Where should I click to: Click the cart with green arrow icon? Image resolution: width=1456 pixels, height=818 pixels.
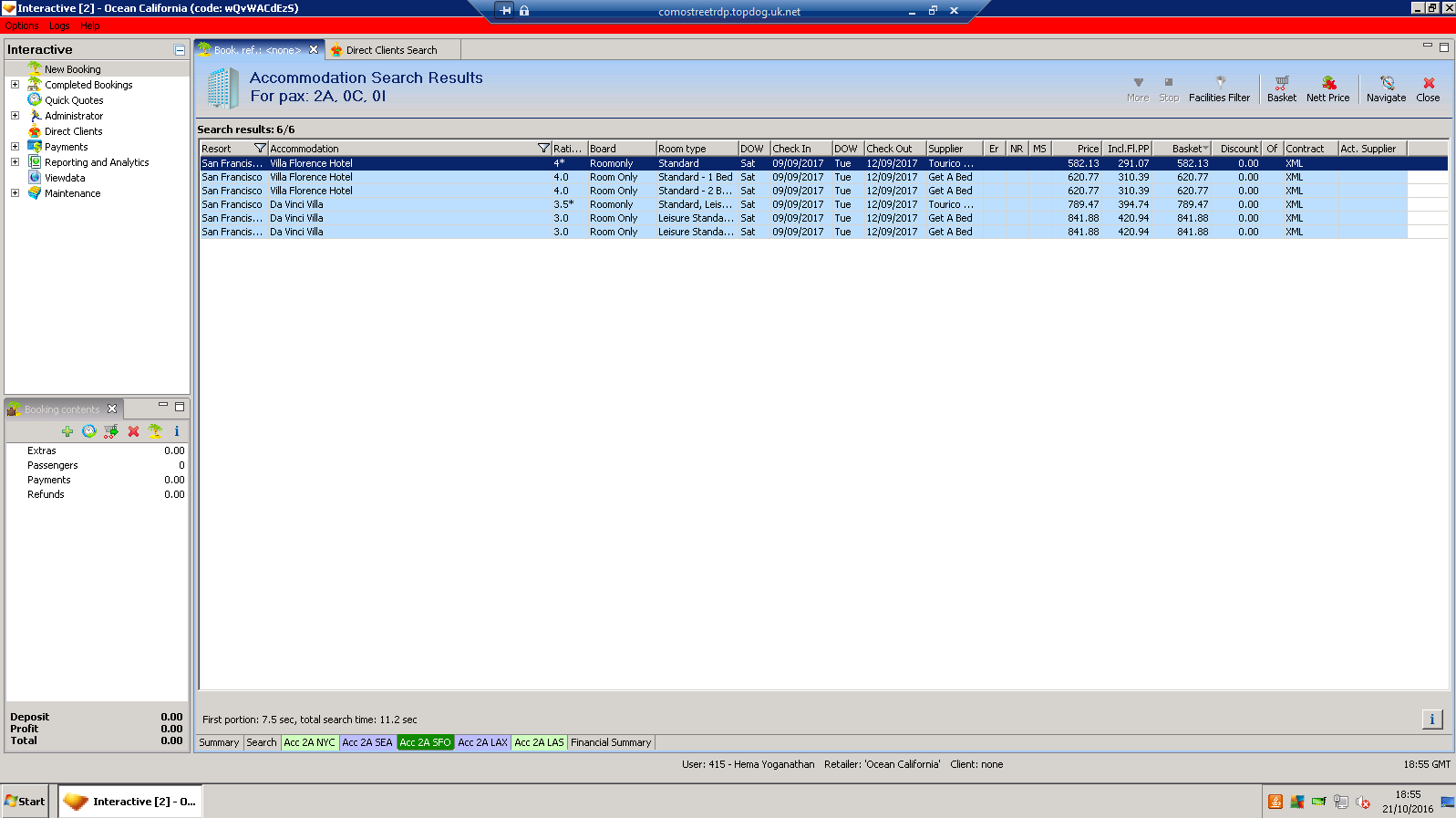[111, 431]
